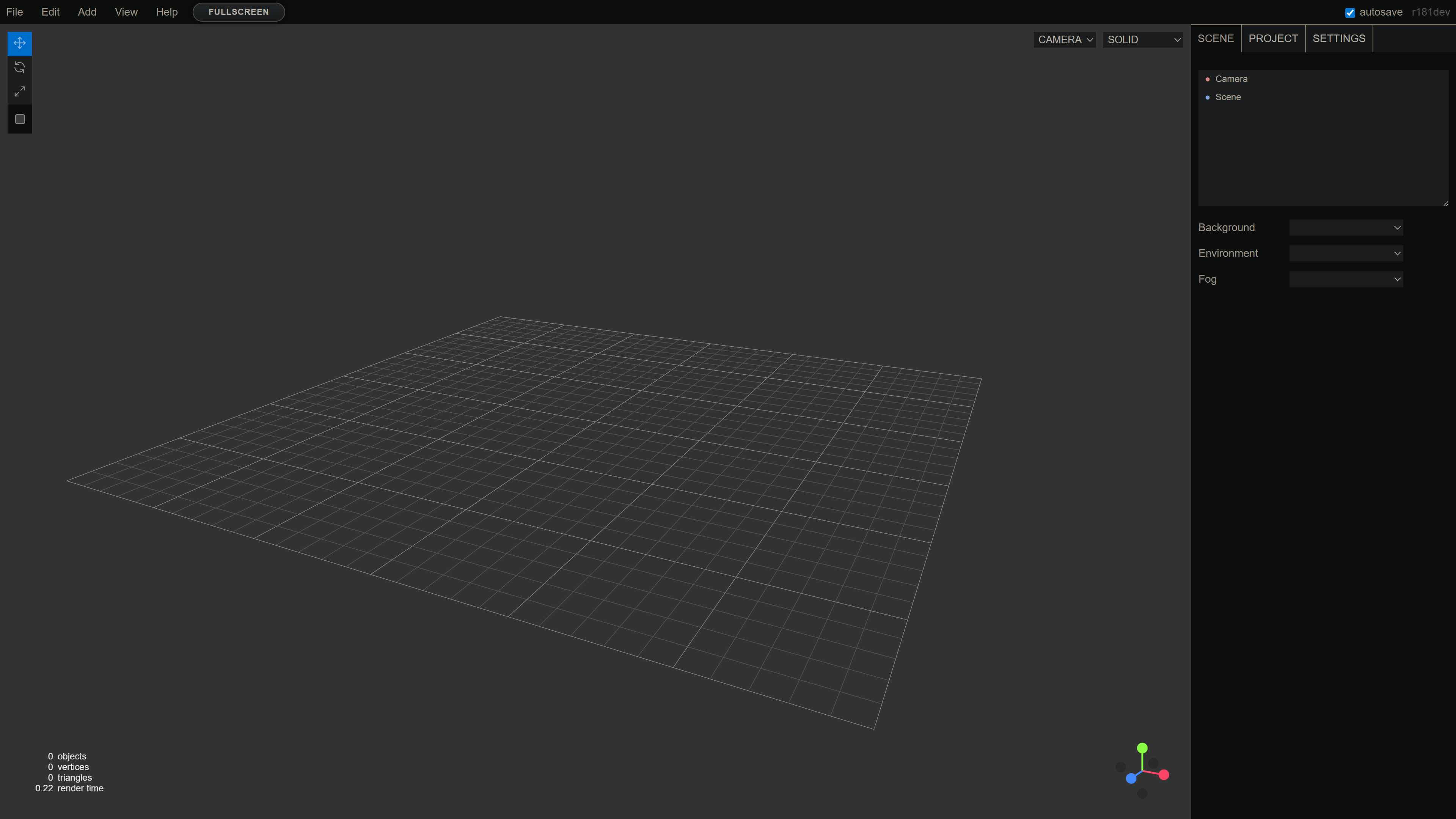
Task: Open the SOLID shading dropdown
Action: pos(1143,39)
